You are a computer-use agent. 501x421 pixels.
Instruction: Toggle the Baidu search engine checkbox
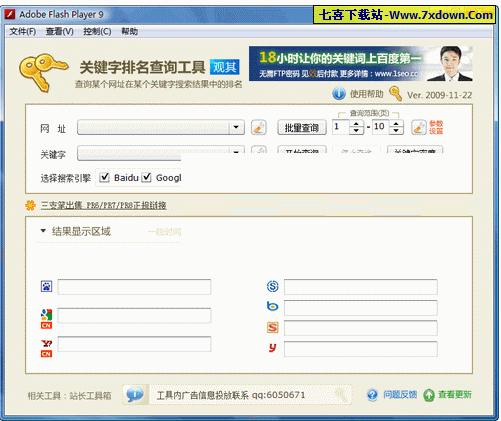[x=105, y=177]
